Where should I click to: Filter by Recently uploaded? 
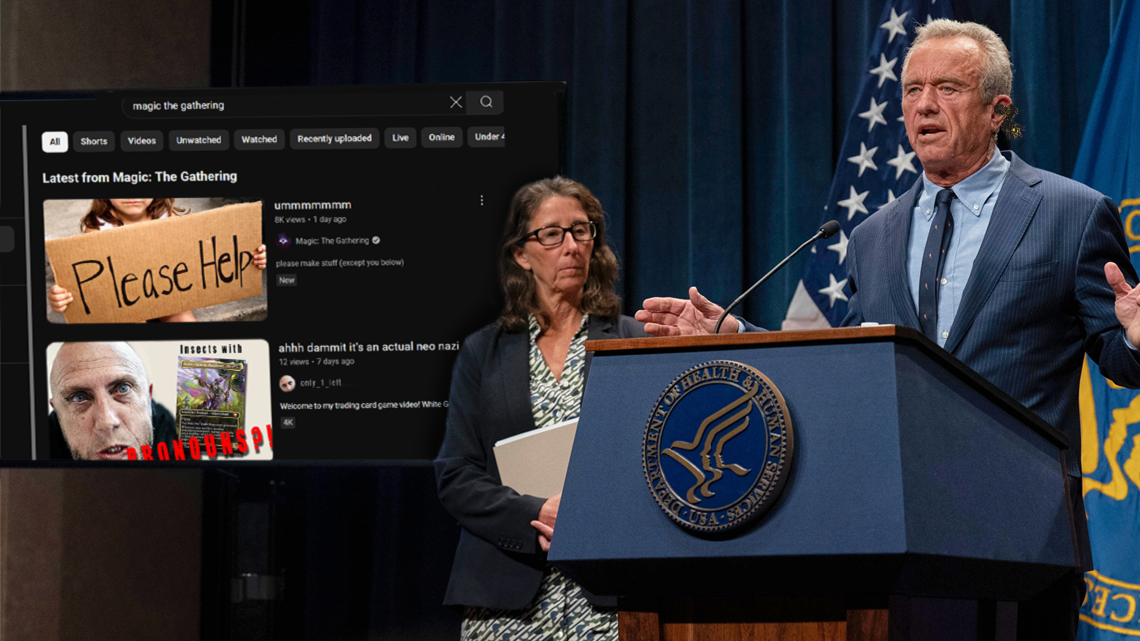tap(334, 138)
